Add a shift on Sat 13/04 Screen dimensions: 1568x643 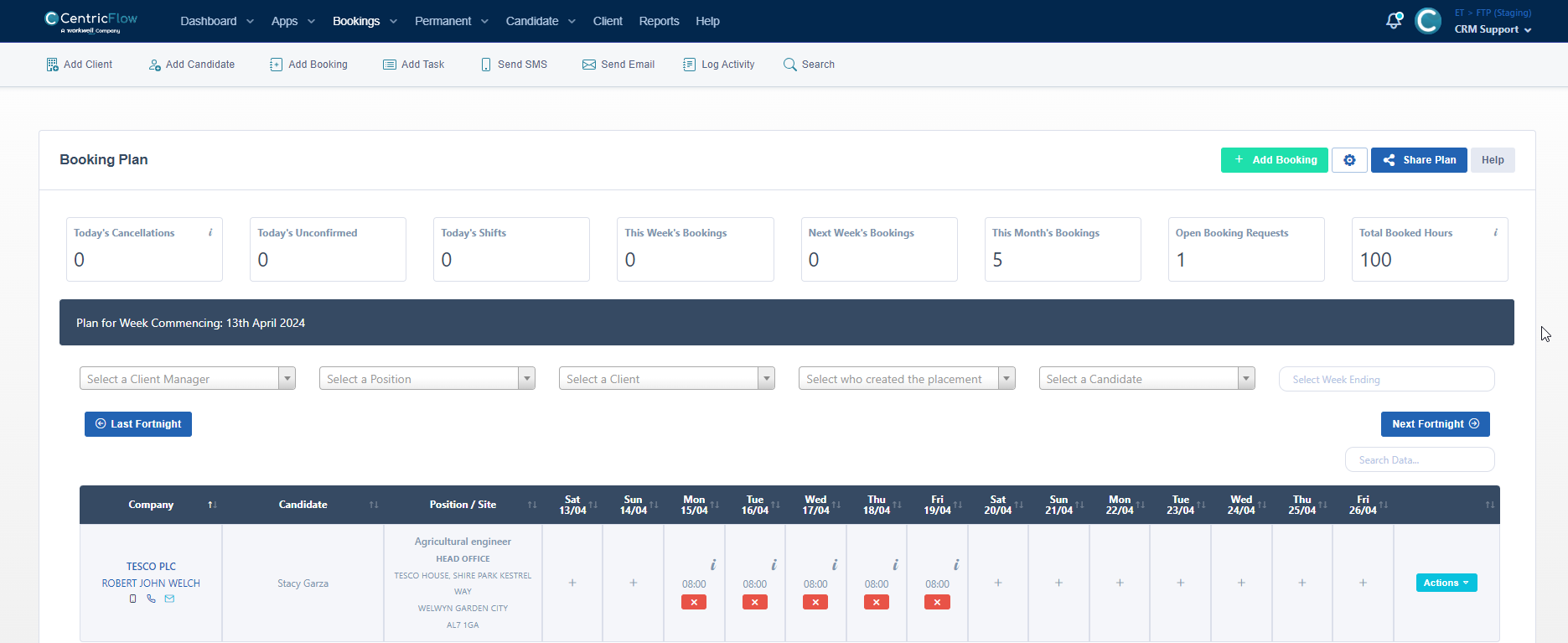(x=572, y=583)
